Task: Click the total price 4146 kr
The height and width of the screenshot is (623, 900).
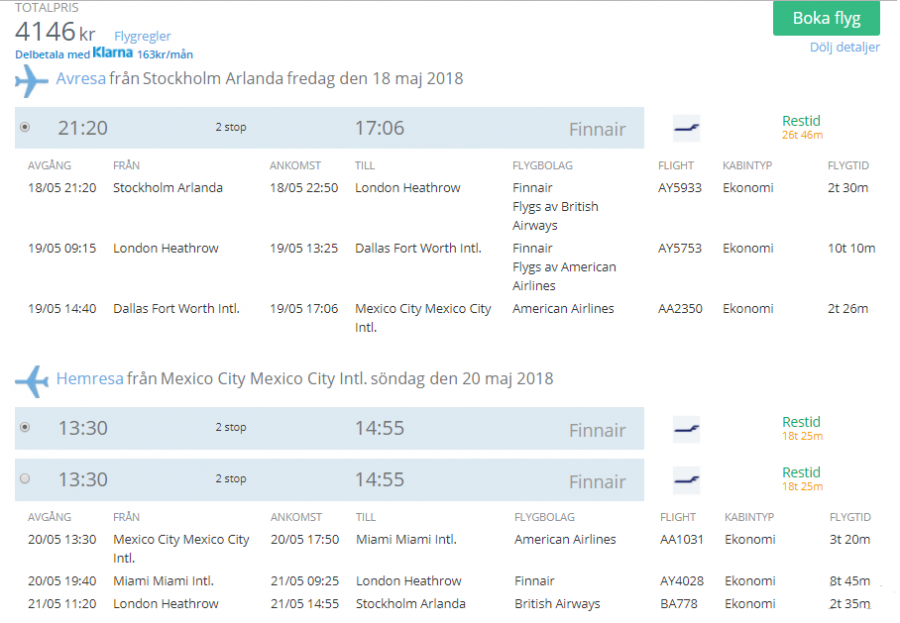Action: (x=55, y=31)
